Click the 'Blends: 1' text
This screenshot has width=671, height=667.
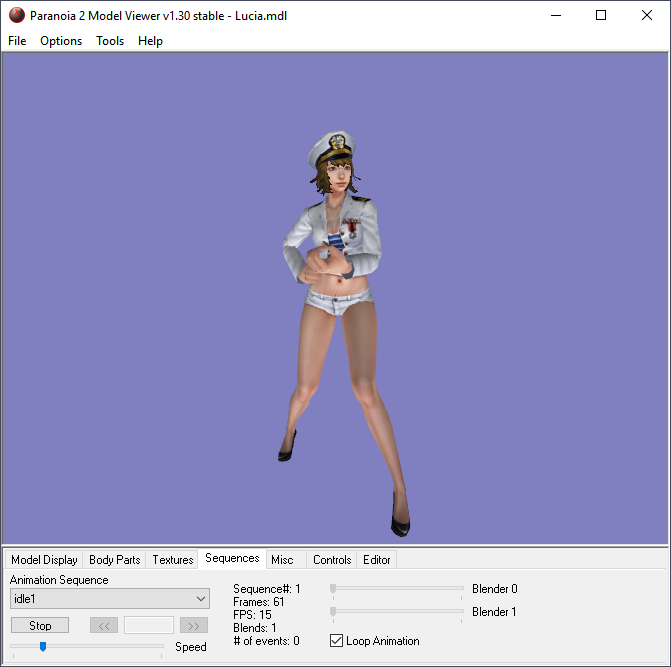[x=255, y=628]
